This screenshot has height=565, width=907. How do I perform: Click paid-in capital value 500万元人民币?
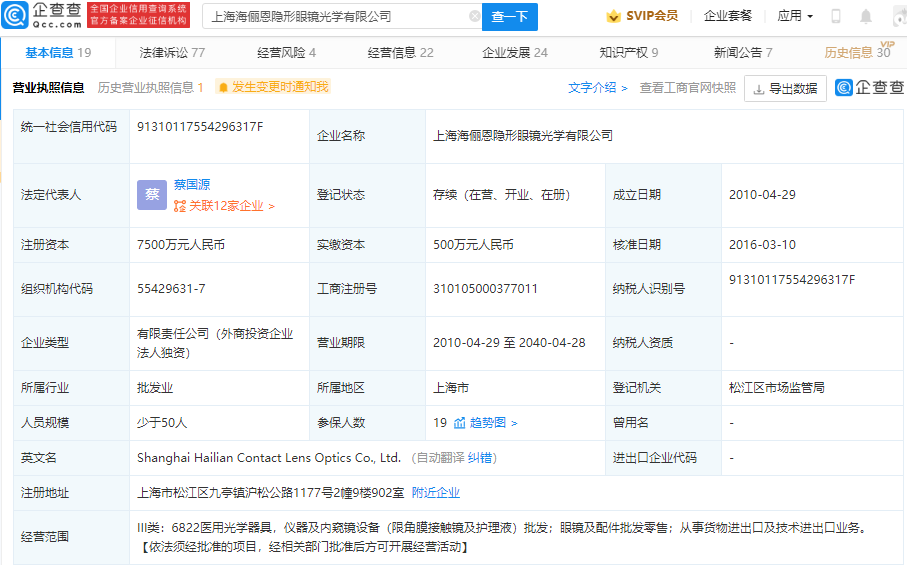click(x=473, y=245)
